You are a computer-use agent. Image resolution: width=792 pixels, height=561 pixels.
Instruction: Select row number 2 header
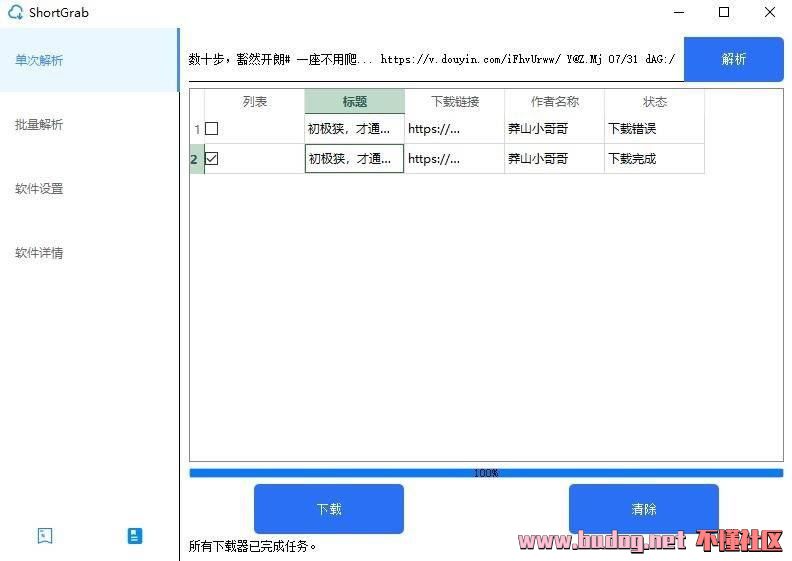[197, 159]
